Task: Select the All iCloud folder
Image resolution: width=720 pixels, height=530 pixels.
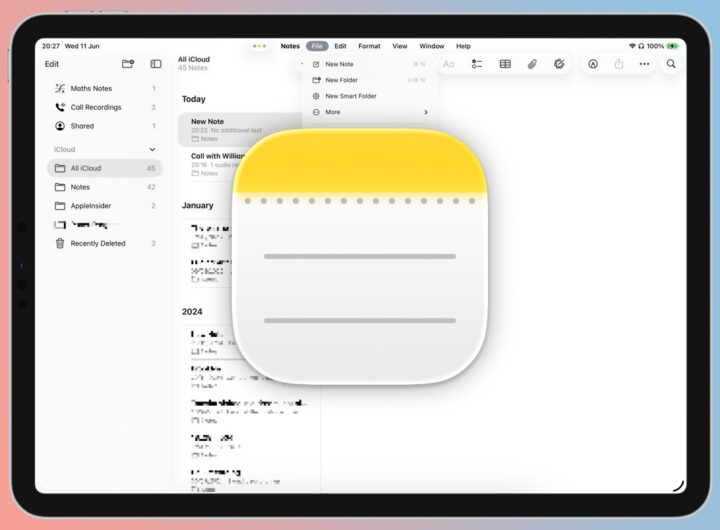Action: [x=105, y=168]
